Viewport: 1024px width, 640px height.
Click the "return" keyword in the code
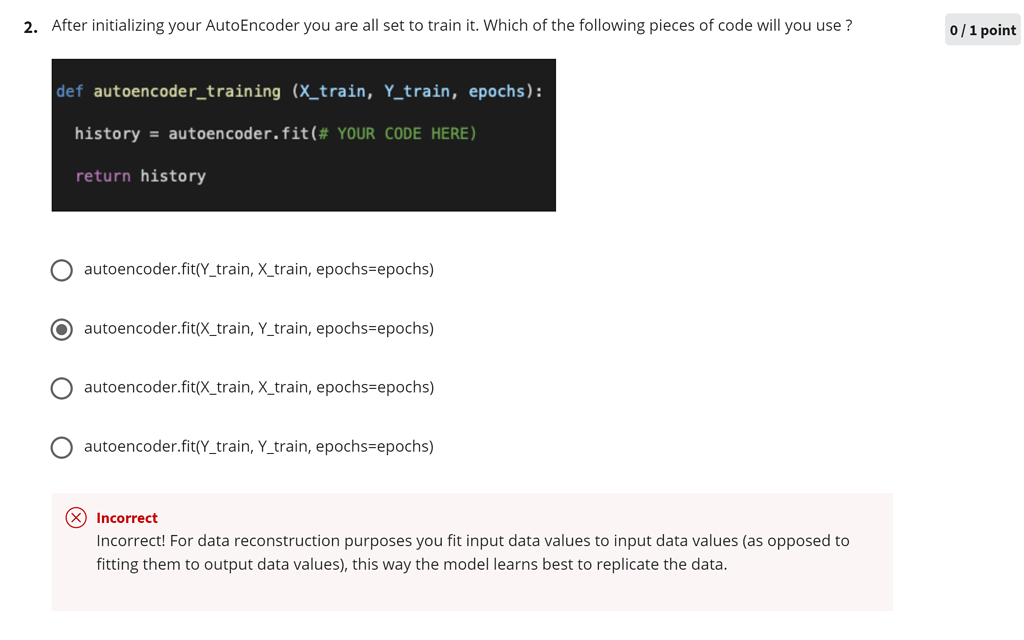click(103, 176)
